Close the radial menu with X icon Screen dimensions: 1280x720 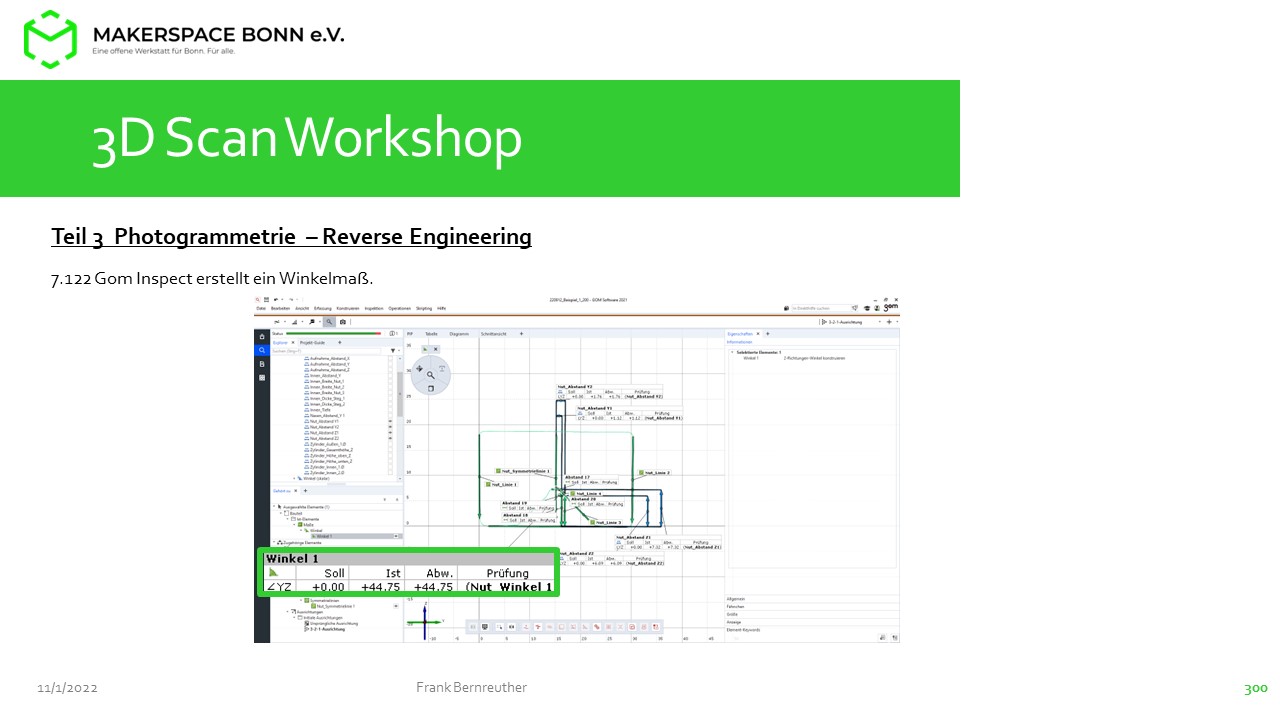pos(436,349)
